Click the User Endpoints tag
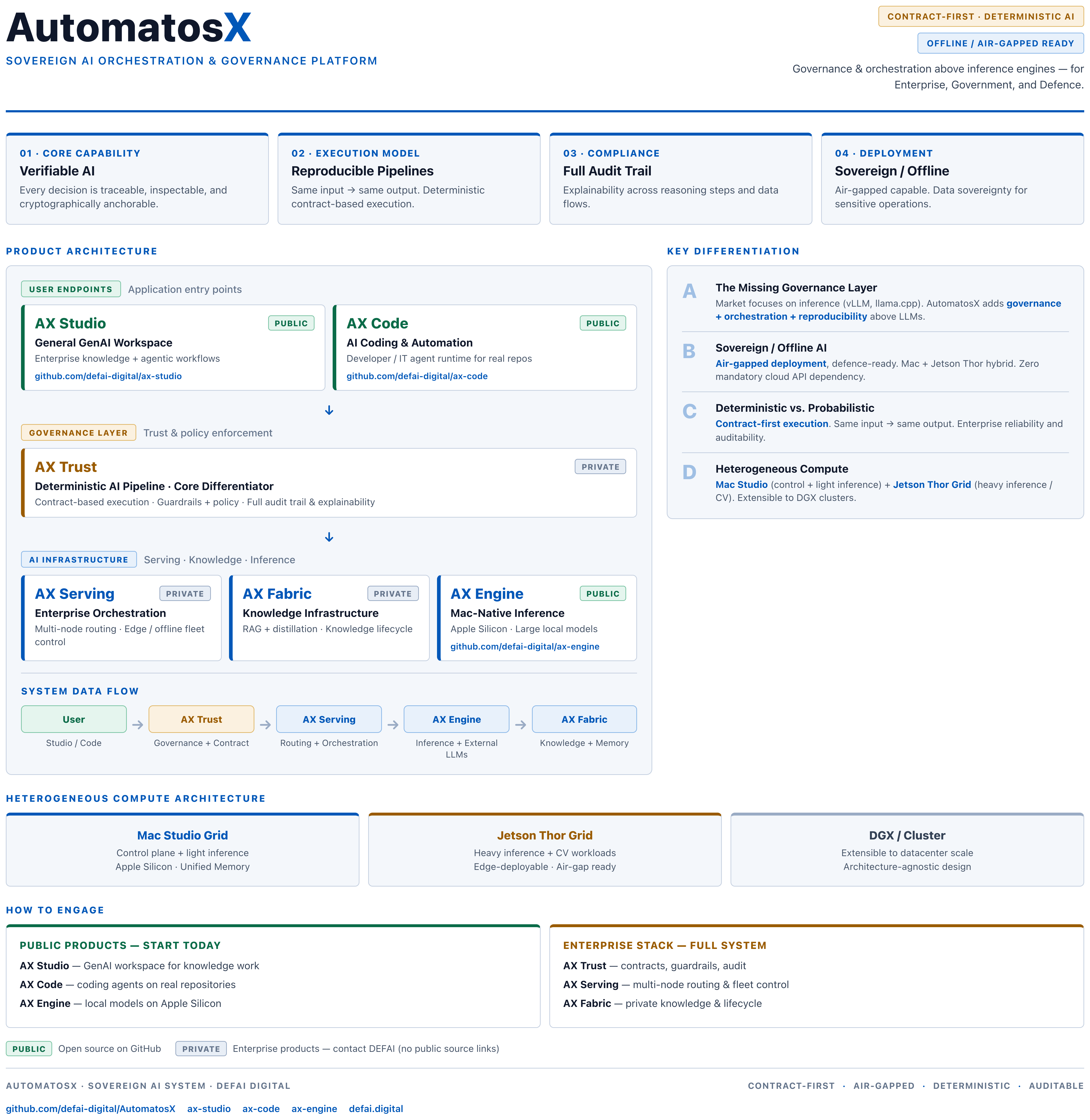The image size is (1090, 1120). 71,289
